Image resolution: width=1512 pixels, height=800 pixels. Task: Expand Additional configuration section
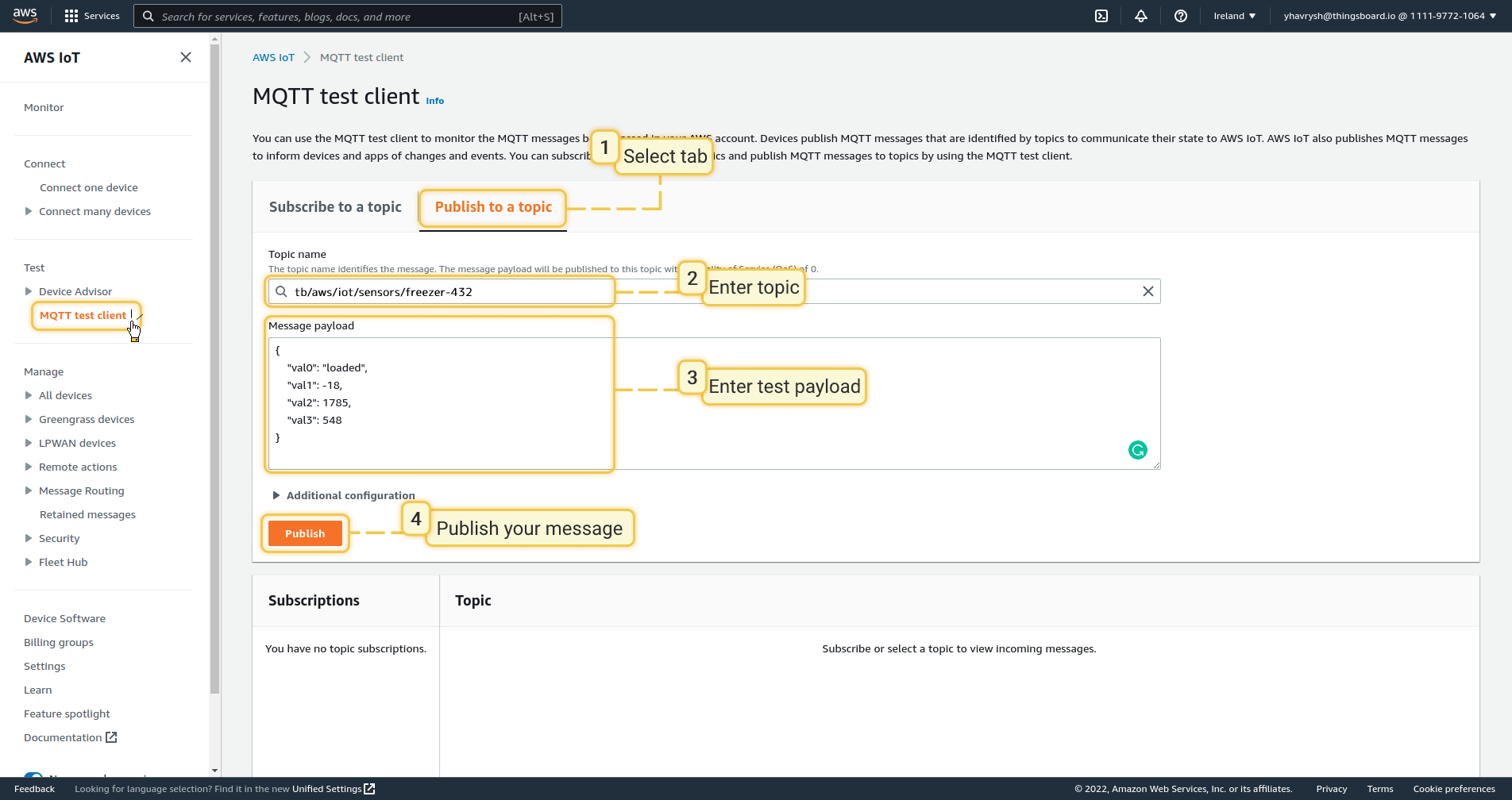point(343,495)
